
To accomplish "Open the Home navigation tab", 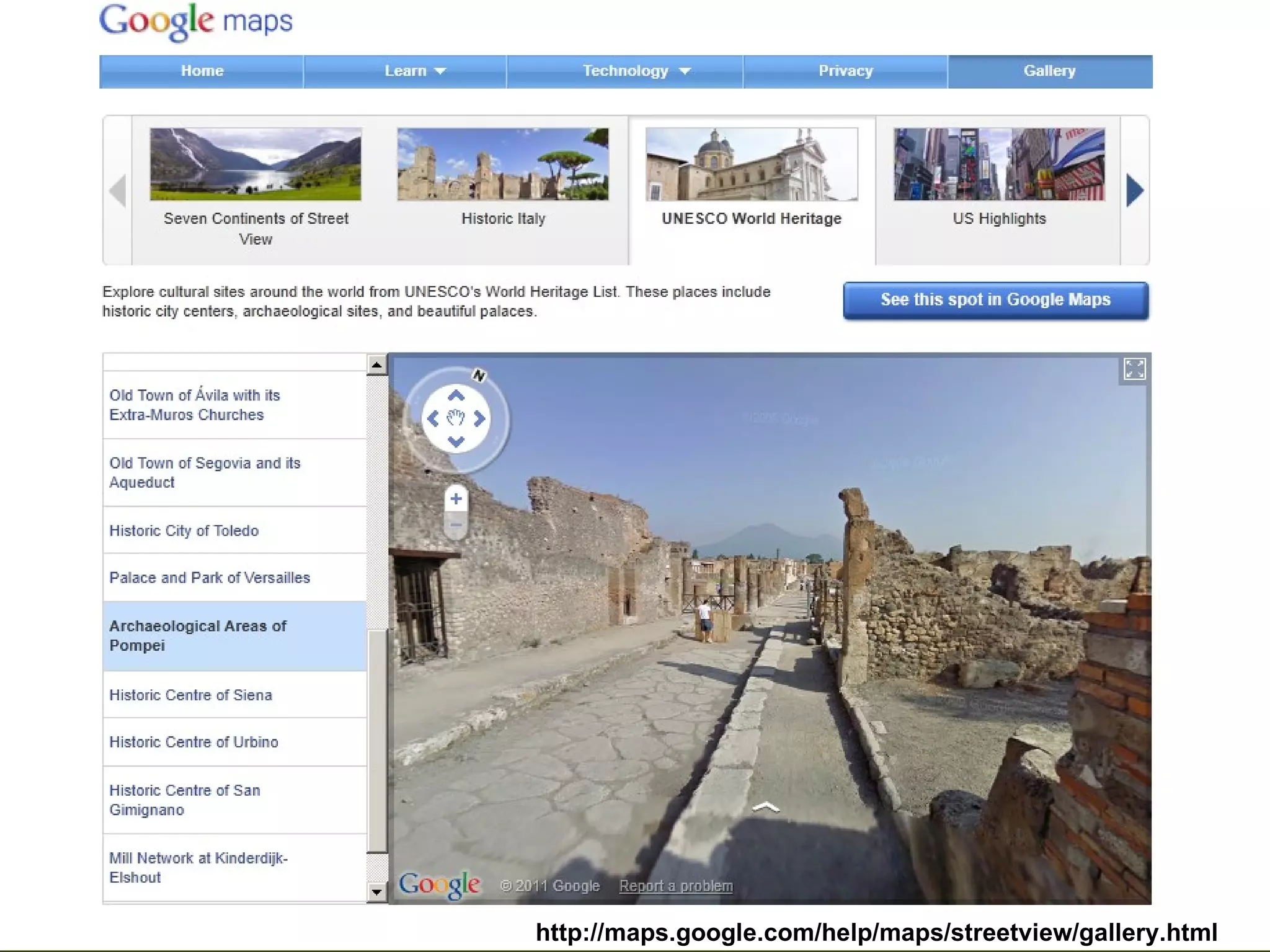I will pos(202,71).
